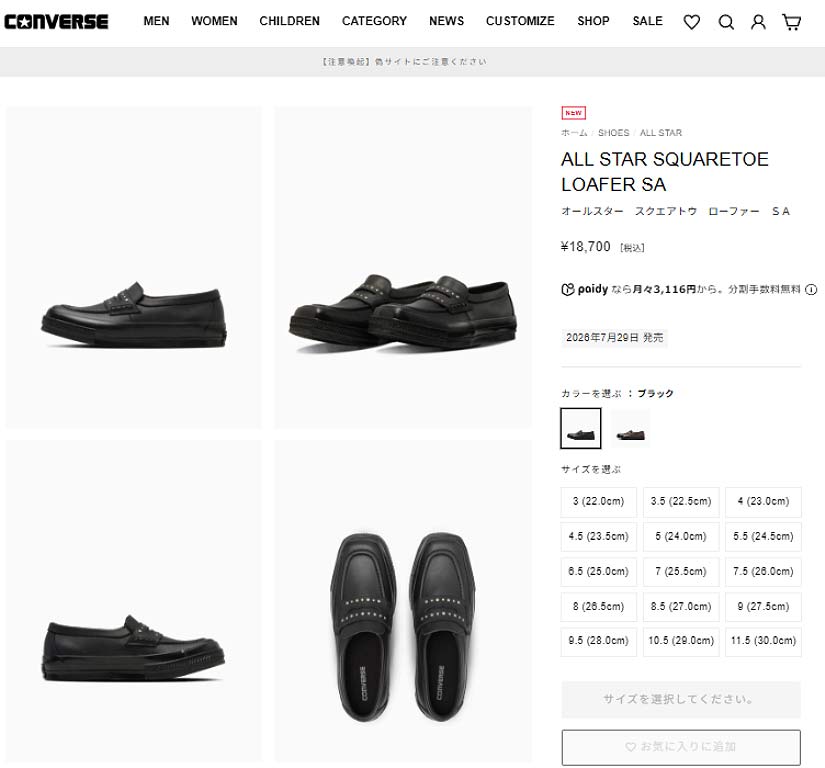Choose size 9 (27.5cm)

[x=763, y=607]
